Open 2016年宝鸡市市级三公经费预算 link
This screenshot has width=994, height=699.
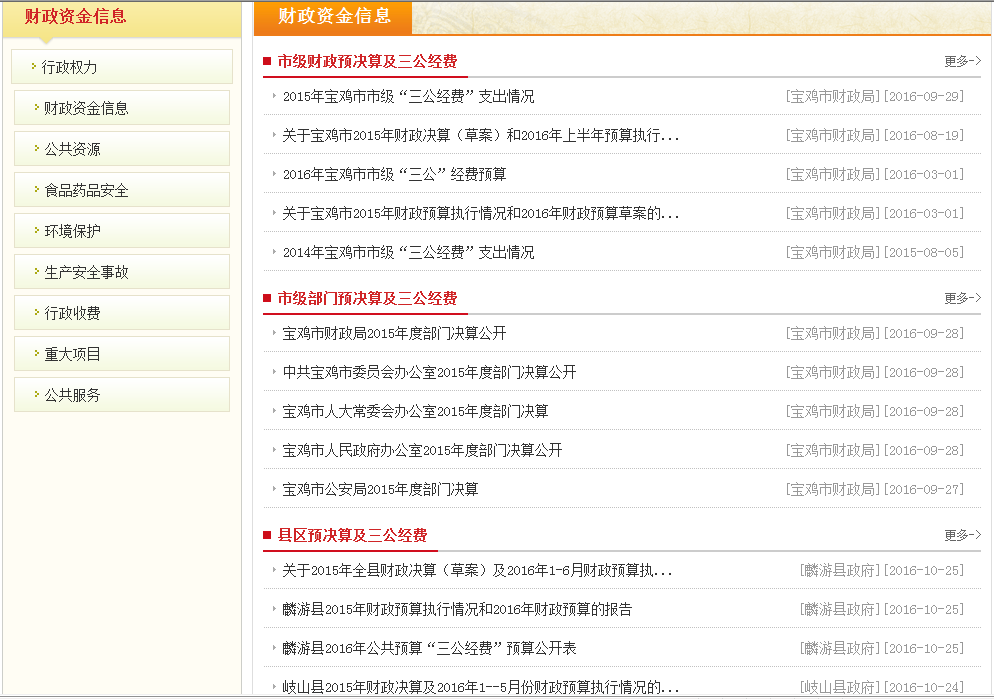394,174
